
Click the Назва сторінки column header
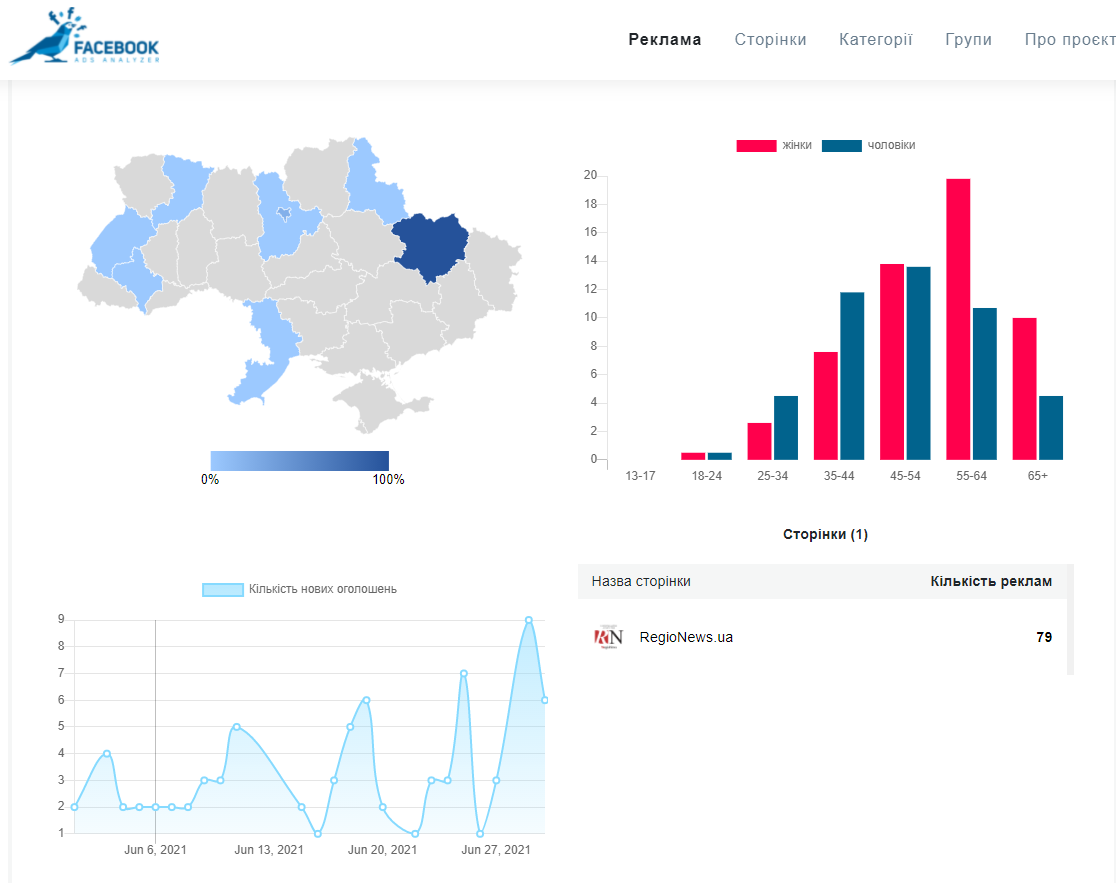click(x=641, y=581)
